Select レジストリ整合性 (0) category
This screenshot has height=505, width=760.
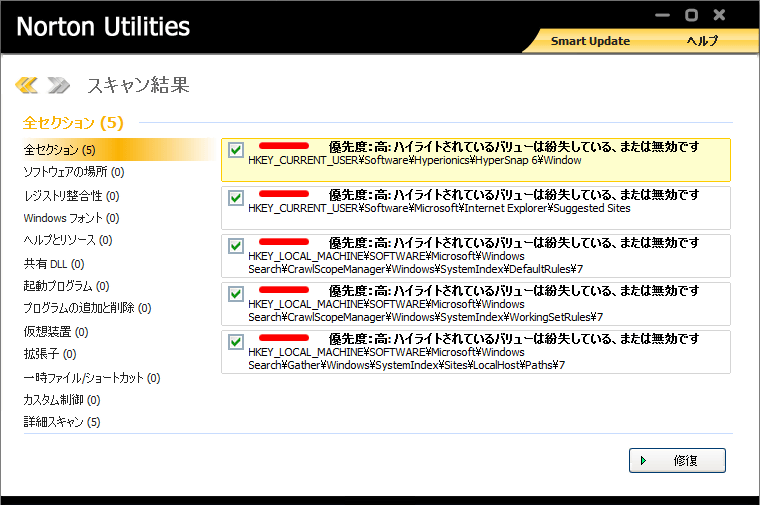tap(71, 196)
